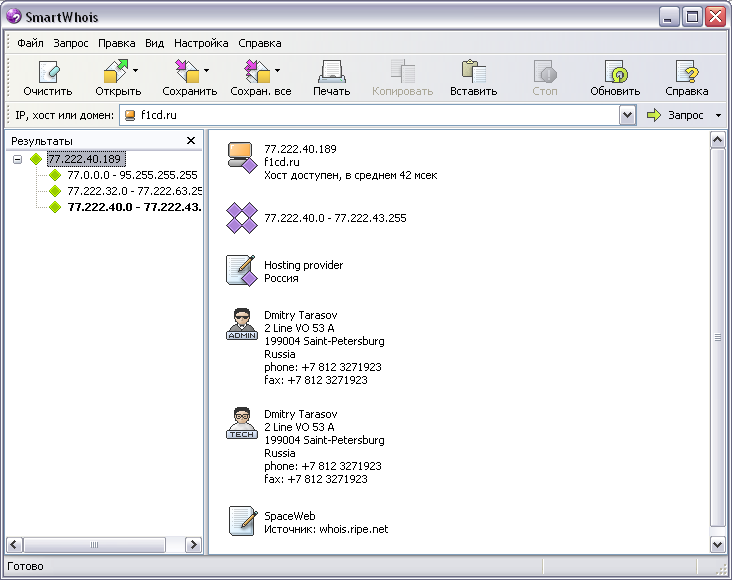Click the Обновить refresh icon
732x580 pixels.
click(615, 71)
